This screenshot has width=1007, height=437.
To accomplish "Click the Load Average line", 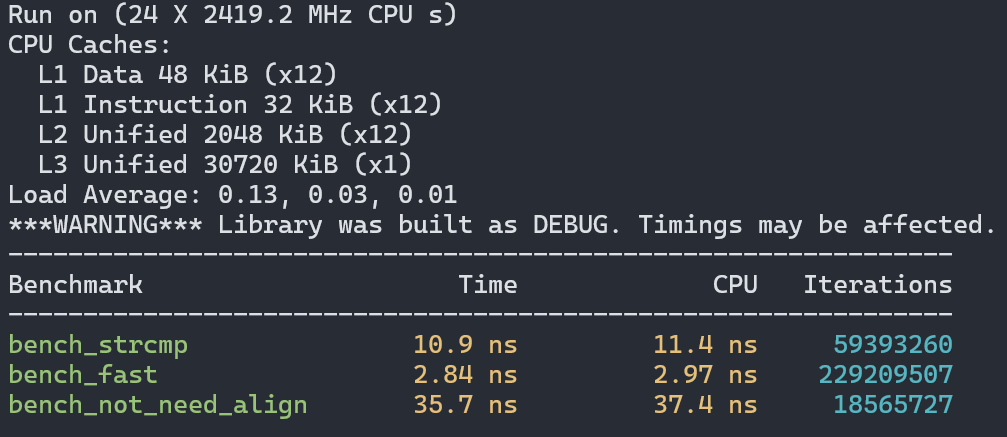I will (232, 195).
